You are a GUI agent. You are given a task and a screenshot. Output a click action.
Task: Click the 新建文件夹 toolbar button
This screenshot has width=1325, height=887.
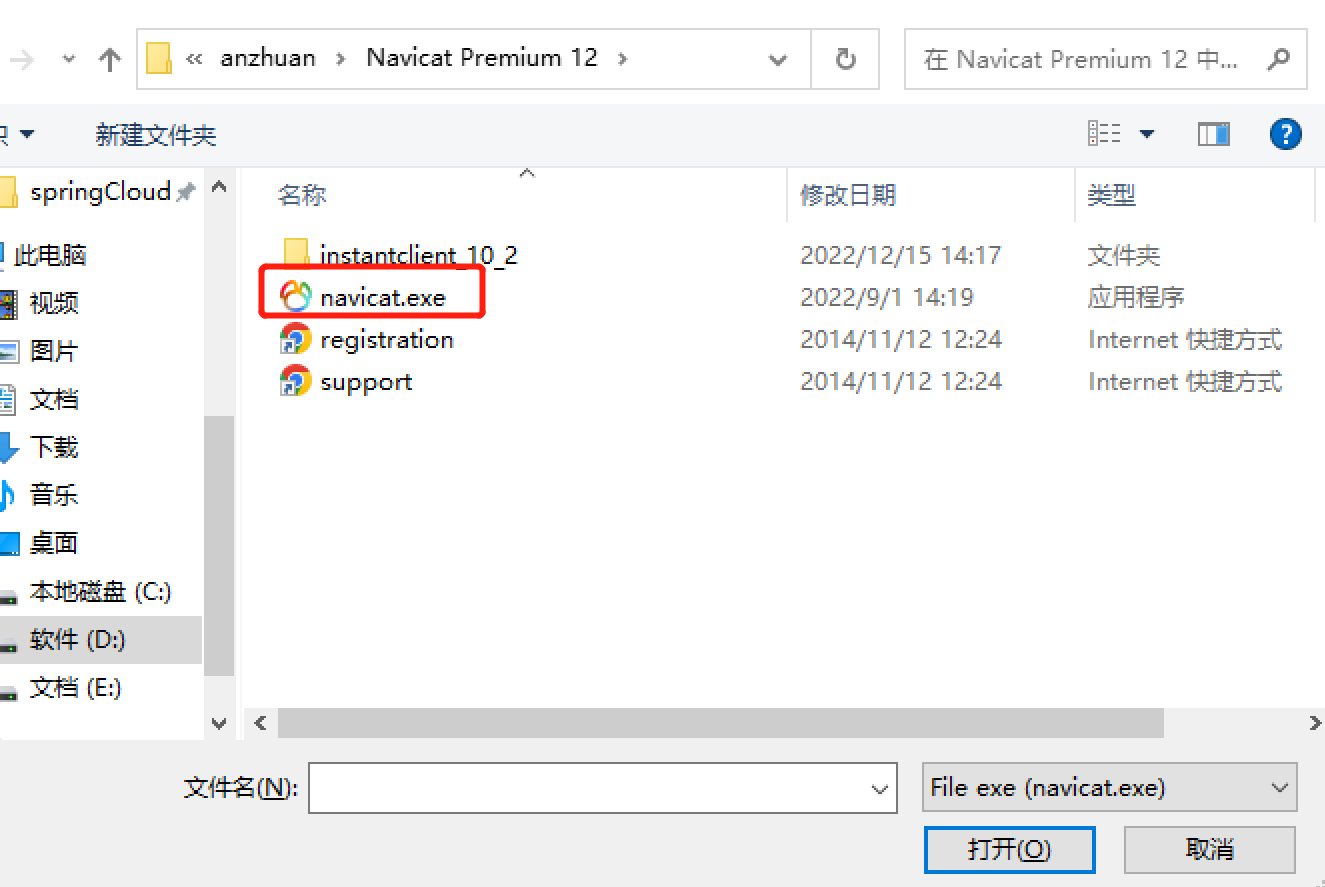(156, 135)
